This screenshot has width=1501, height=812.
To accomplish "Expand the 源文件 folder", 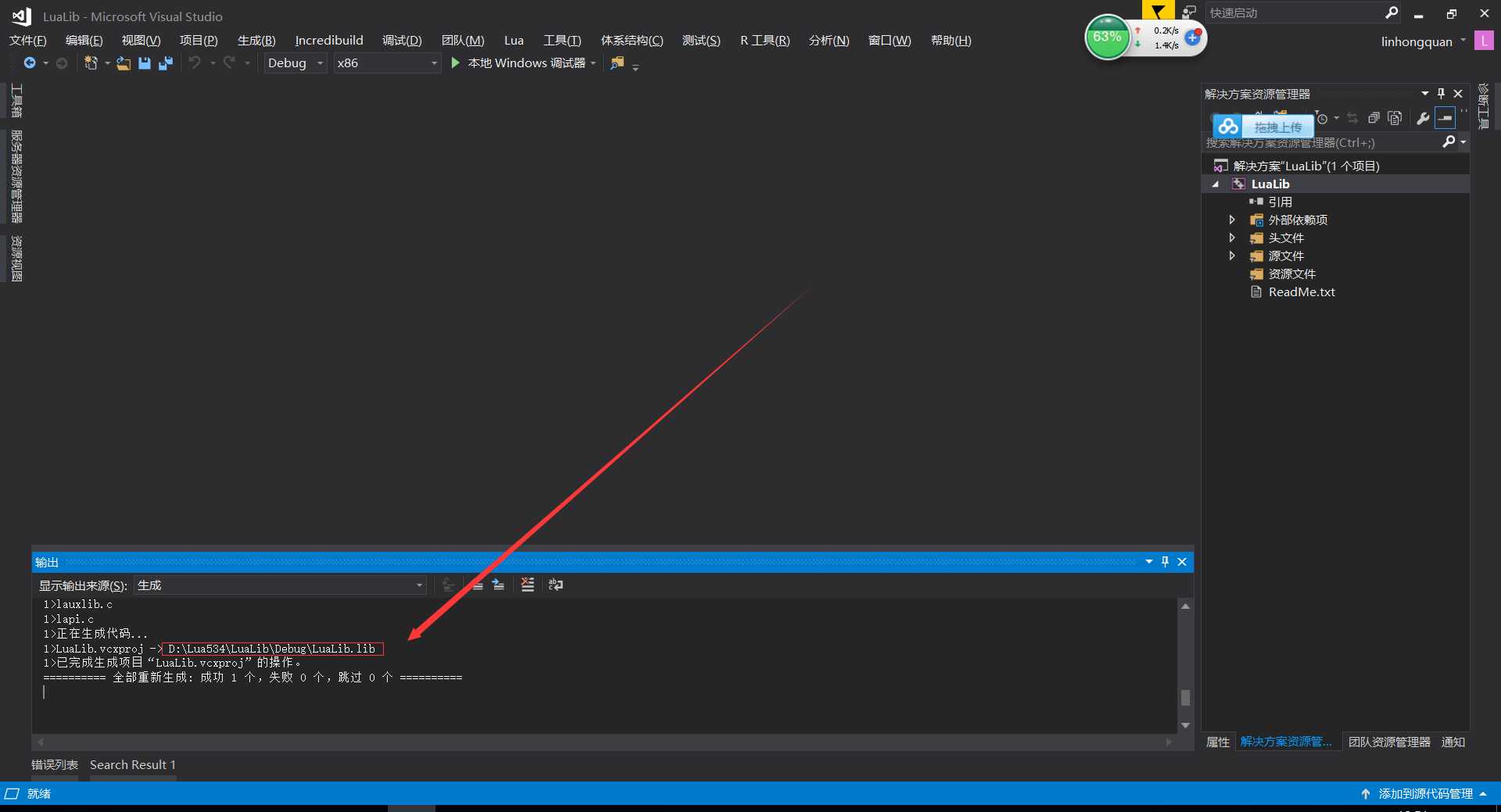I will tap(1232, 256).
